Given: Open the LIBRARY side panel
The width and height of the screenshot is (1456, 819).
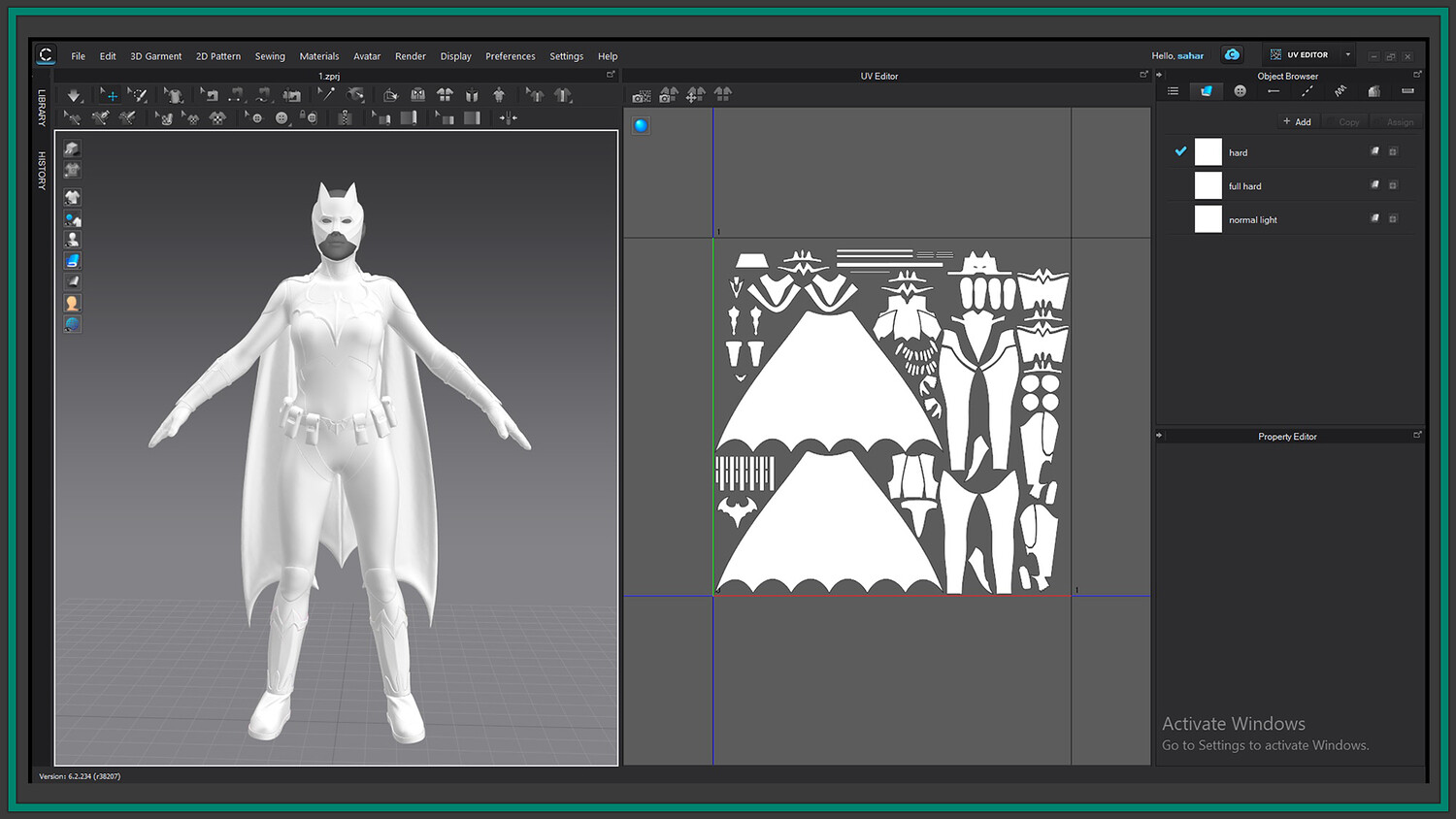Looking at the screenshot, I should [42, 108].
